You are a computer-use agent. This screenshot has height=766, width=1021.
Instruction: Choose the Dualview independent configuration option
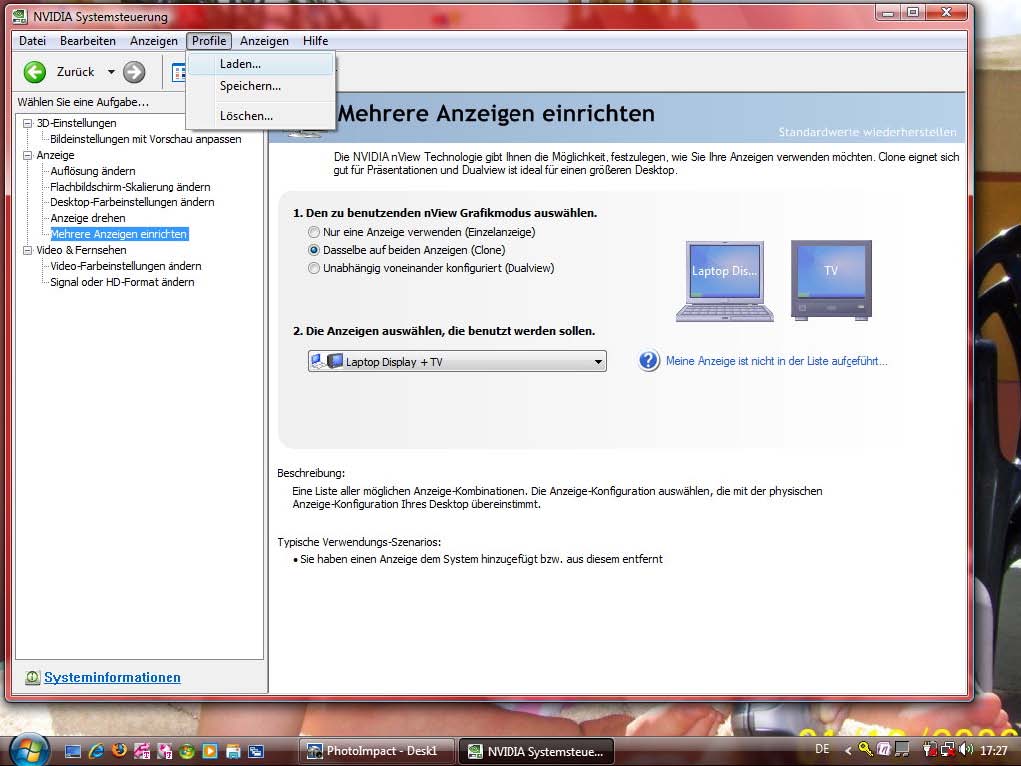[314, 268]
